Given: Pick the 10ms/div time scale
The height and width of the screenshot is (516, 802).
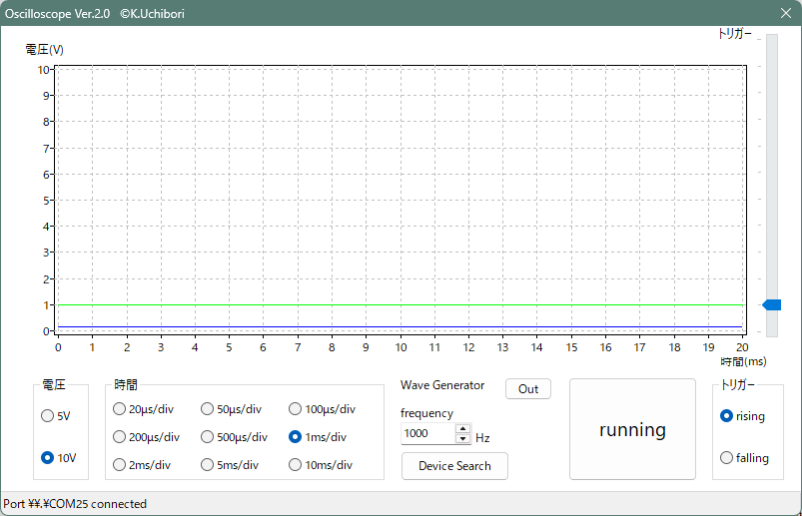Looking at the screenshot, I should click(295, 464).
